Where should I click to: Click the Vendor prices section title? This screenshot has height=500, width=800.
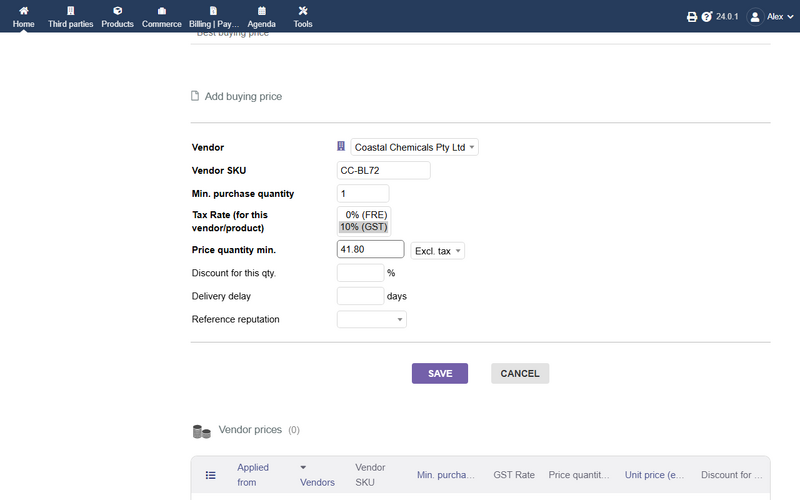click(x=250, y=430)
